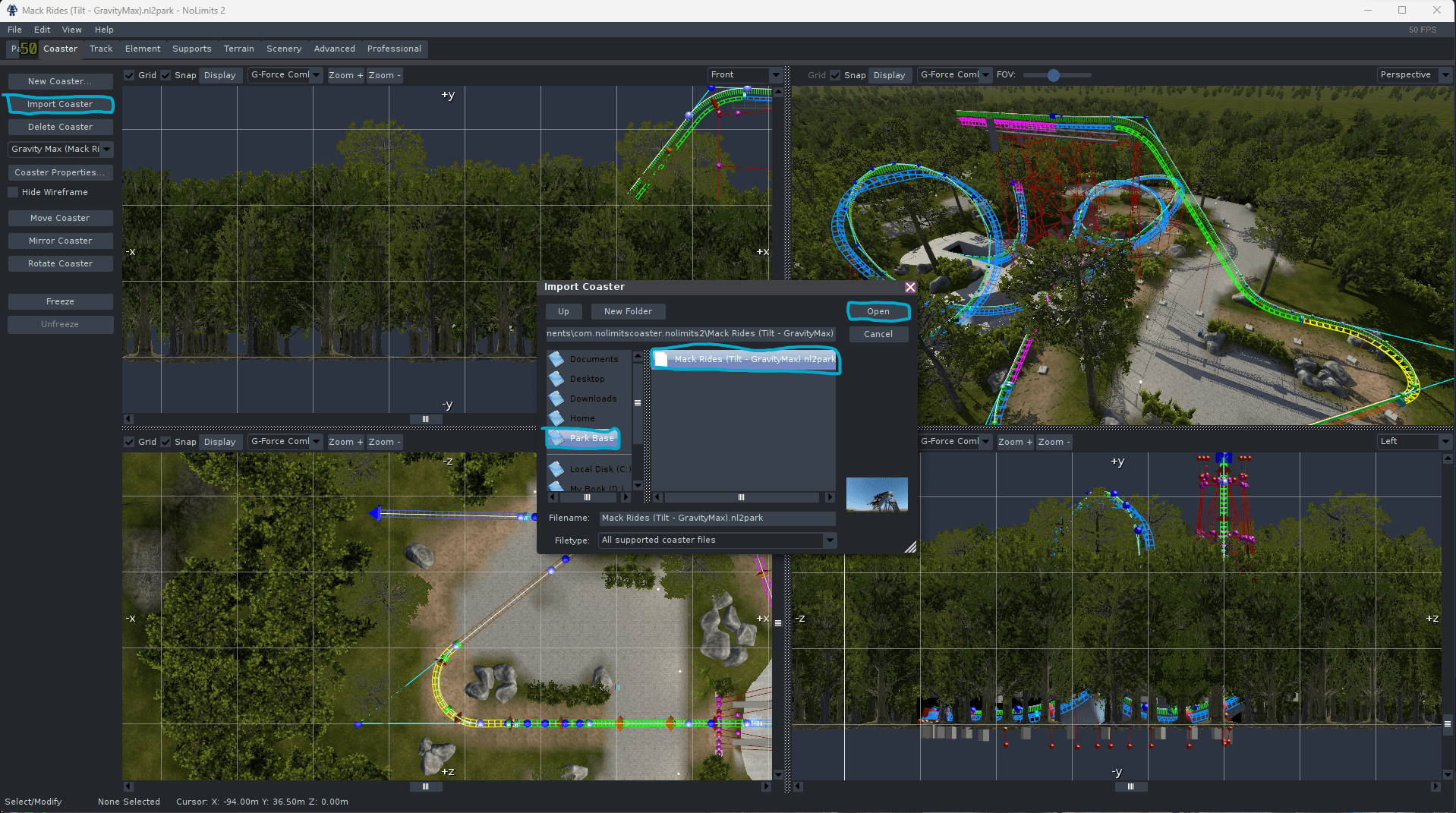Click the FPS counter badge beside Coaster tab
1456x813 pixels.
[x=28, y=49]
